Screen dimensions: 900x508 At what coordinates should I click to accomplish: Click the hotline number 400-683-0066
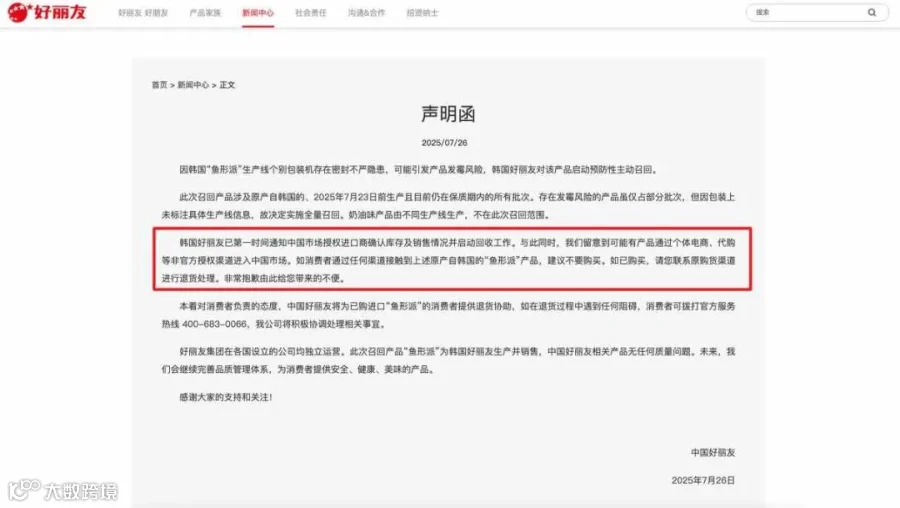214,324
